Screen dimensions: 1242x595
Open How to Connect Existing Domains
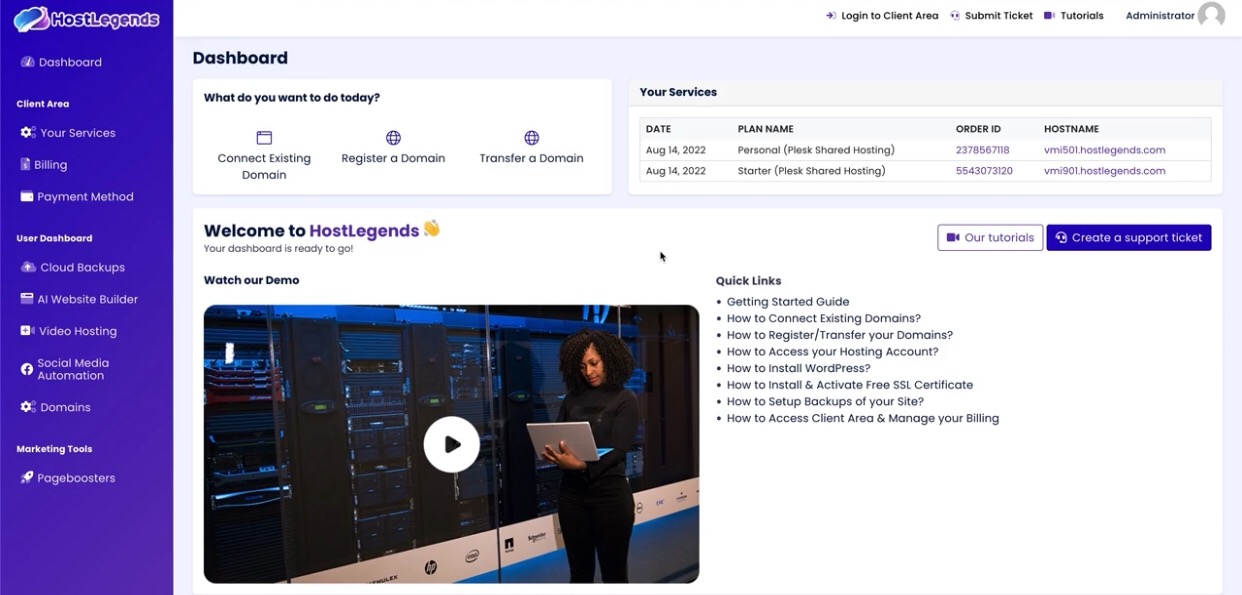tap(824, 318)
